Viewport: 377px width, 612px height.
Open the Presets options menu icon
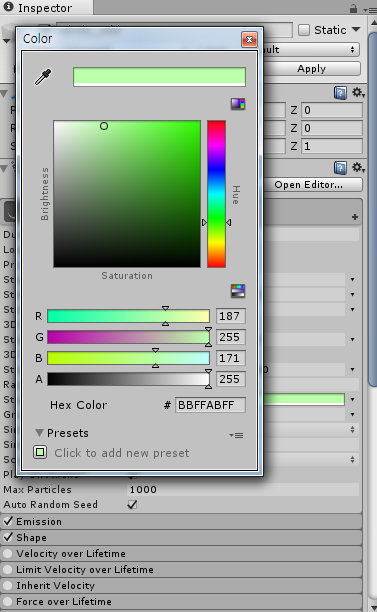click(237, 435)
